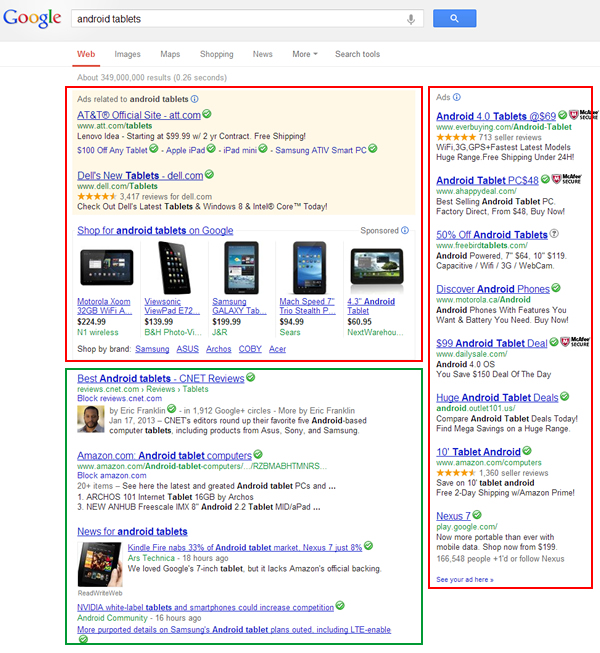Open Android 4.0 Tablets @$69 ad
This screenshot has width=600, height=653.
pyautogui.click(x=496, y=116)
